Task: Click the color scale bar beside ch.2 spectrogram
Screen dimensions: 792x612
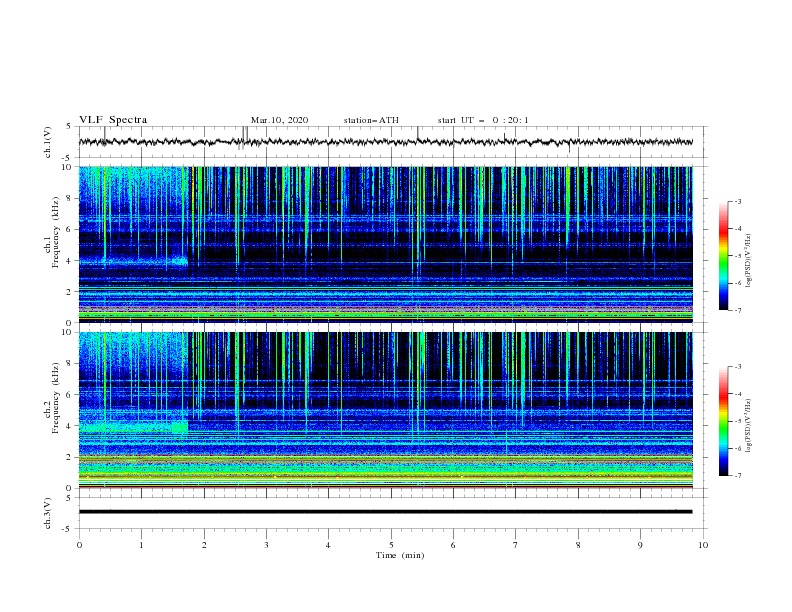Action: [723, 421]
